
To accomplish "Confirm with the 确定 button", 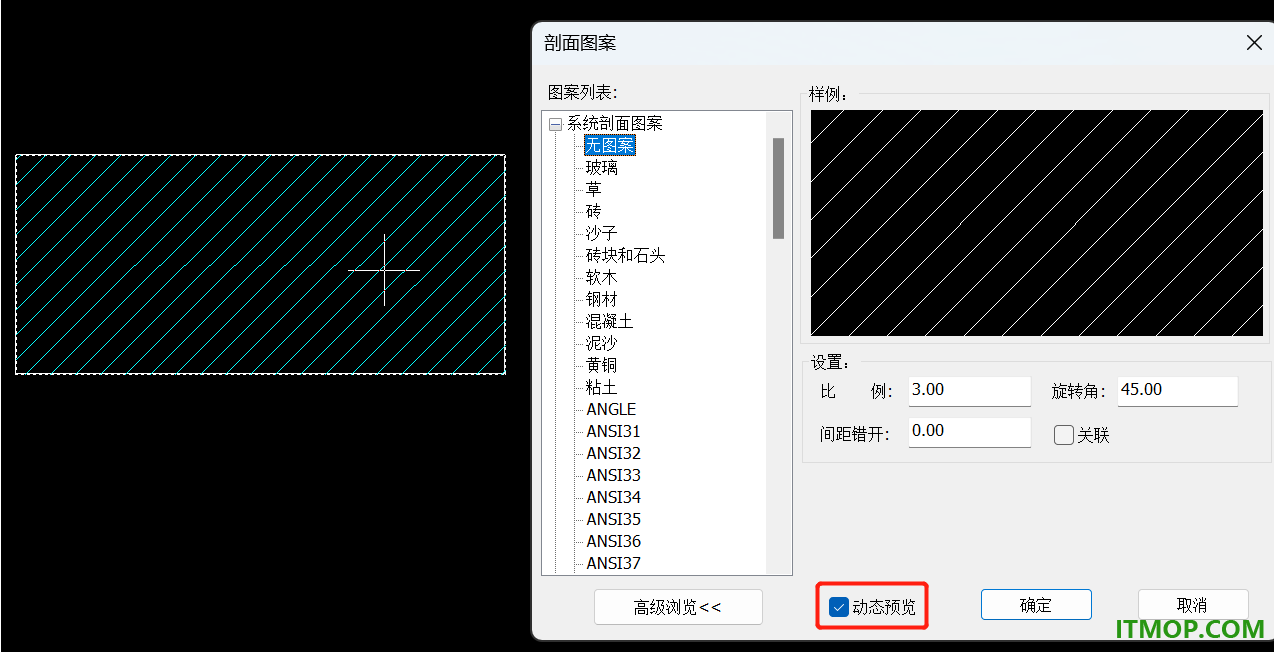I will pos(1036,605).
